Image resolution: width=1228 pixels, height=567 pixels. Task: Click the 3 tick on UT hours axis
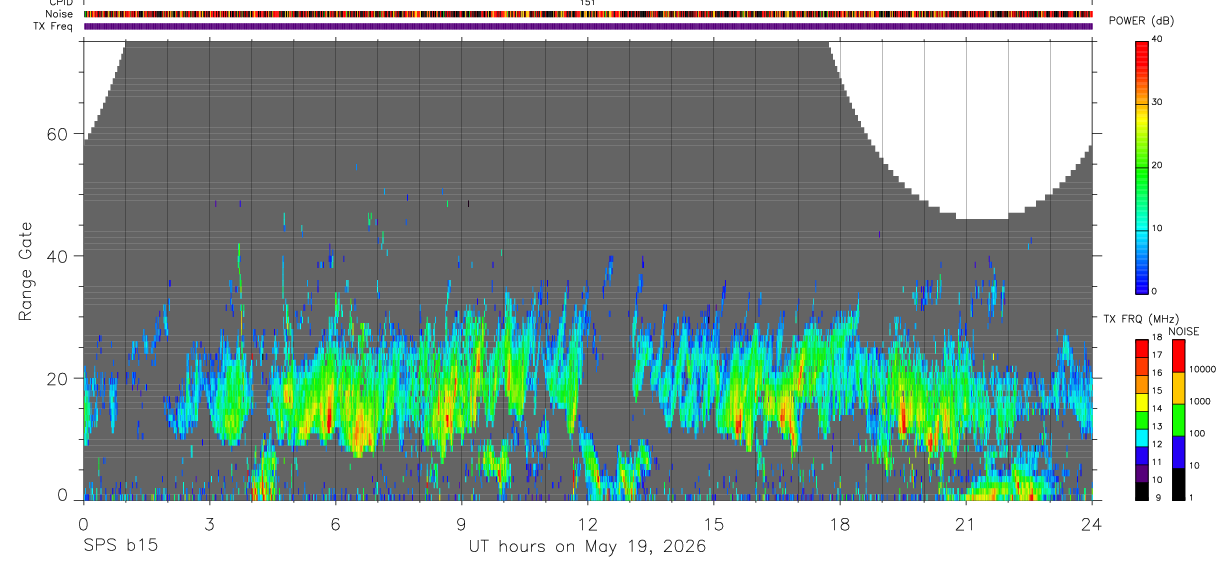tap(209, 523)
